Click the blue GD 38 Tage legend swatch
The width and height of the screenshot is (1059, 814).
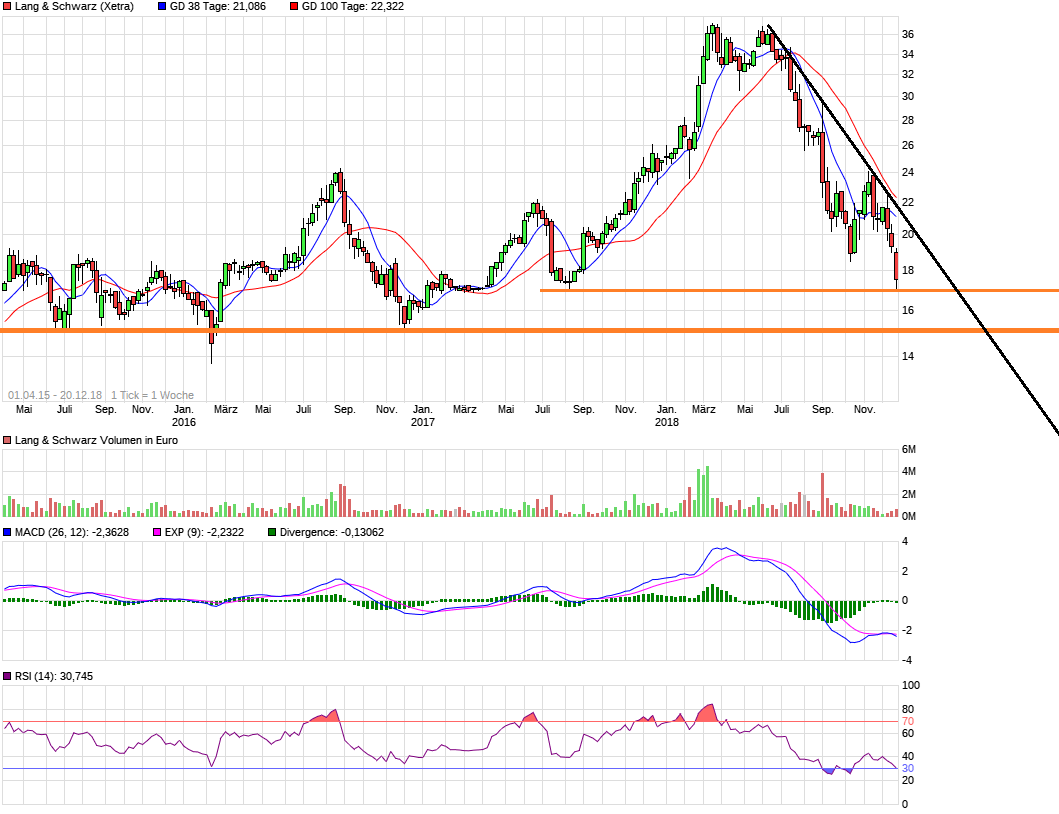click(x=161, y=7)
